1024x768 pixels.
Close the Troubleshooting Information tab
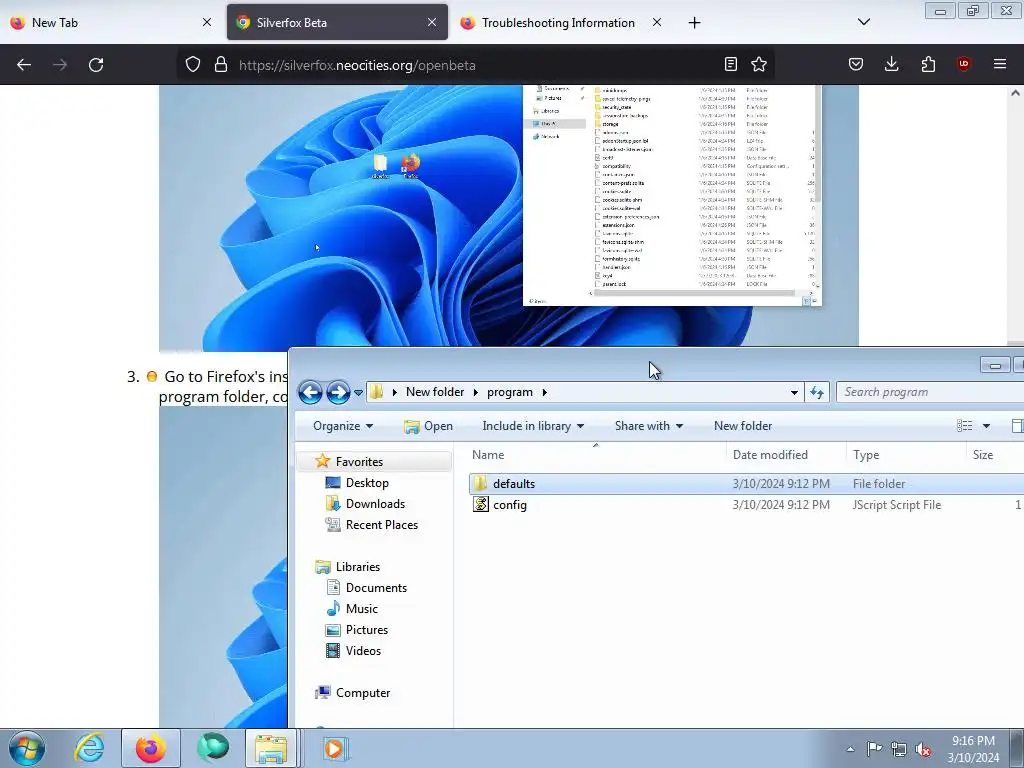[657, 22]
